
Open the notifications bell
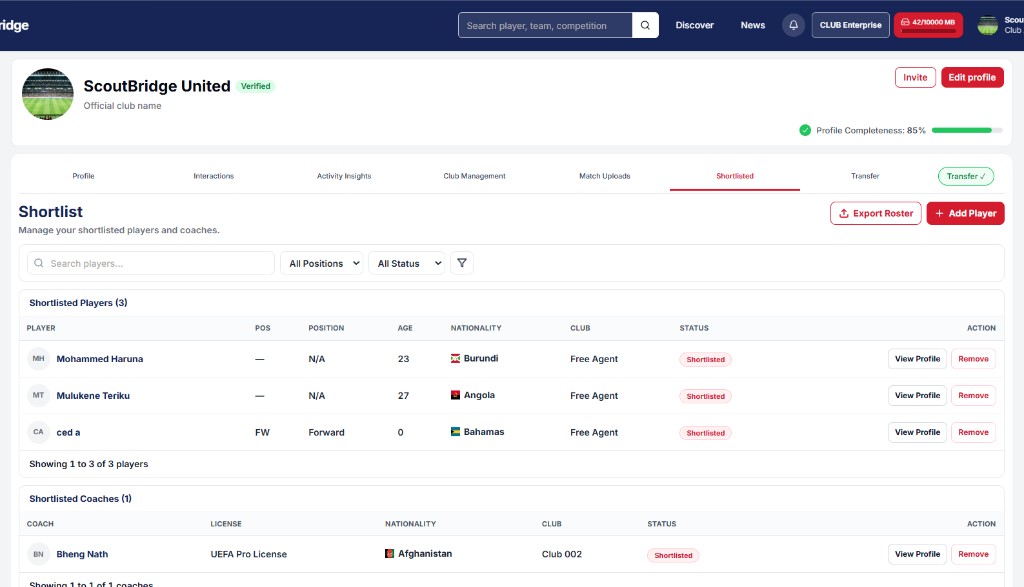(x=793, y=25)
